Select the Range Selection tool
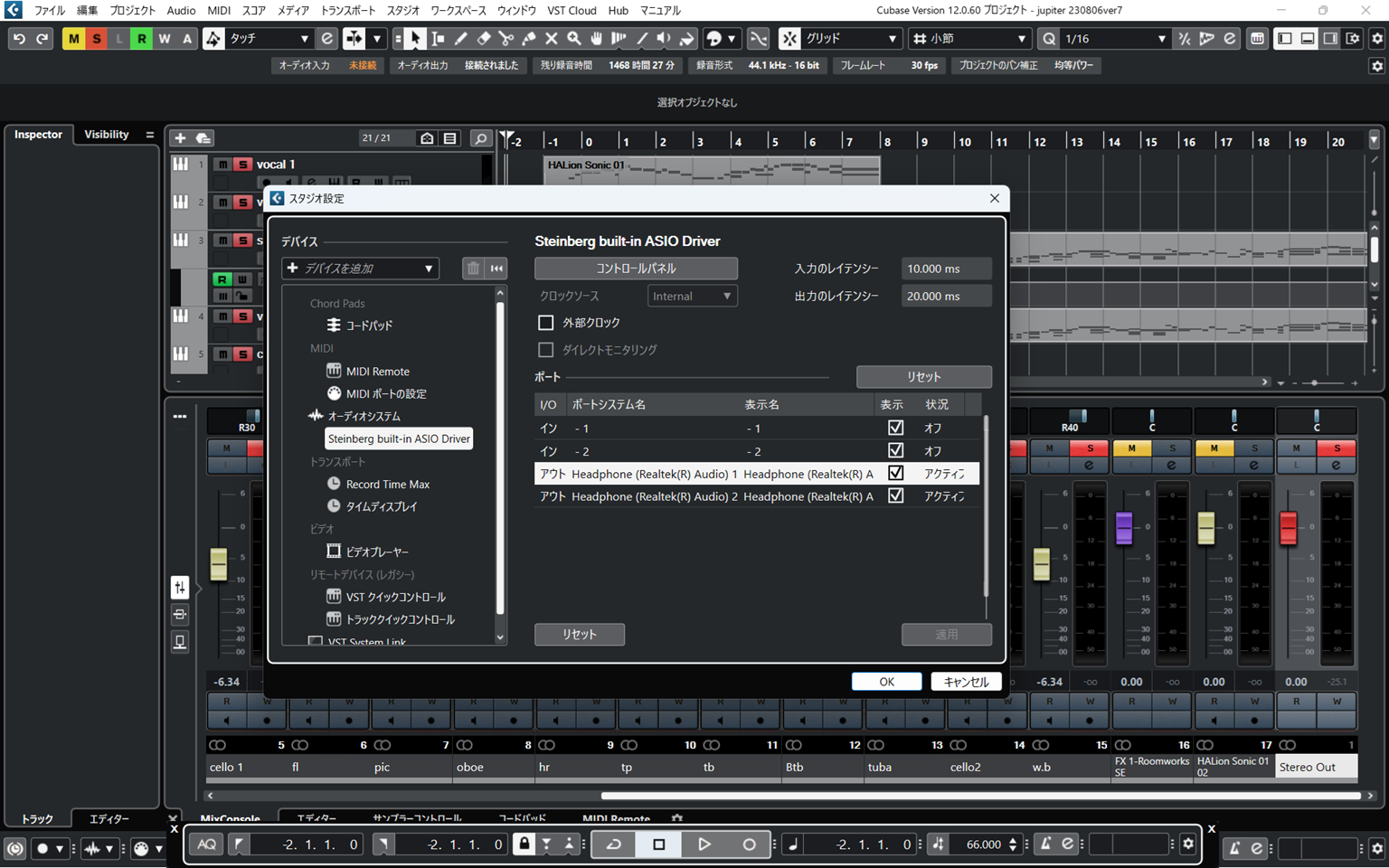 coord(439,39)
